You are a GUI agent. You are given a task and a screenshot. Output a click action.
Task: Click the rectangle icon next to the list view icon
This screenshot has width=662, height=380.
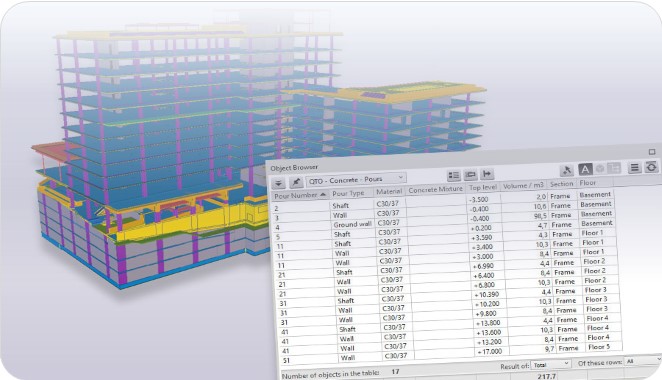click(470, 174)
